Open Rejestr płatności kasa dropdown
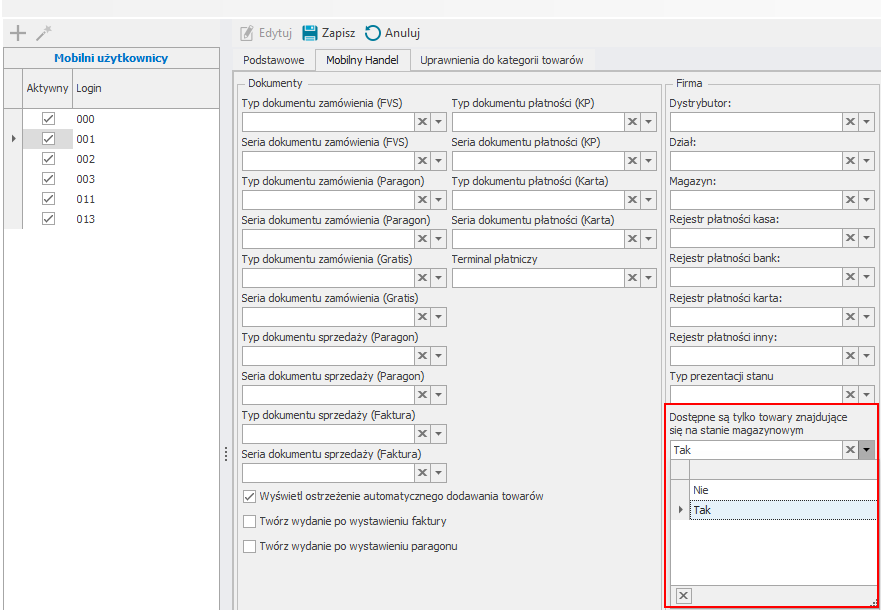The width and height of the screenshot is (881, 610). point(867,239)
